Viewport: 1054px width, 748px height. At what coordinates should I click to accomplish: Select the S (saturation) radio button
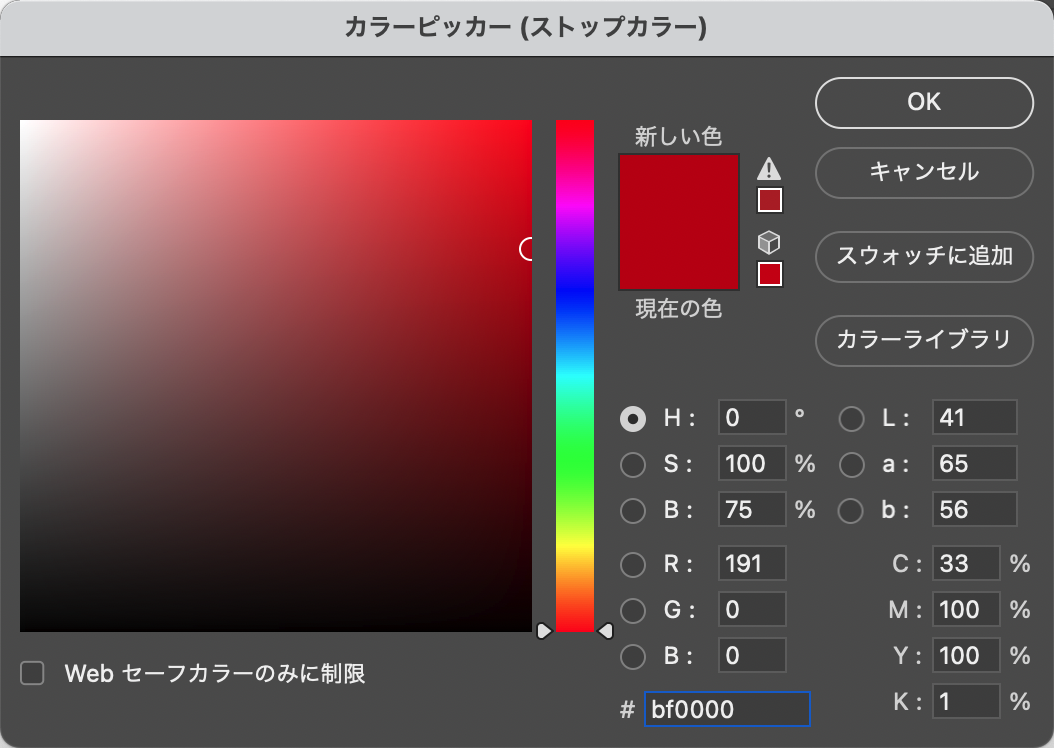[633, 464]
